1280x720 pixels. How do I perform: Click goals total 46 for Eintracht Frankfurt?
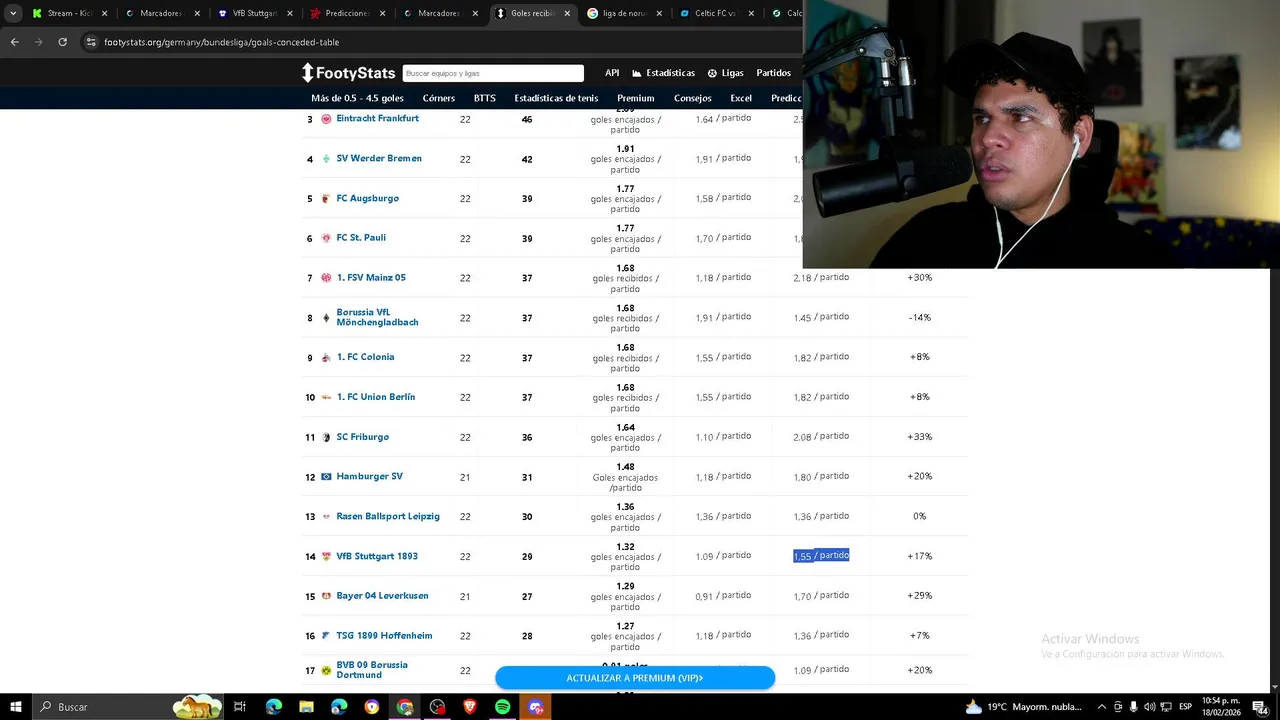[527, 119]
